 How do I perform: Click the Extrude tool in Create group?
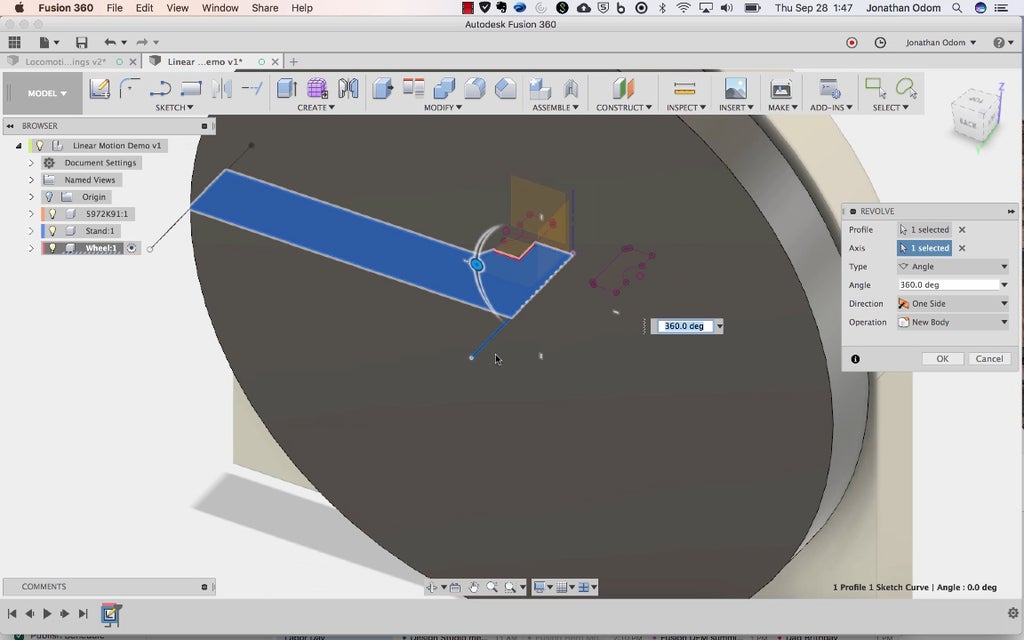pyautogui.click(x=286, y=89)
